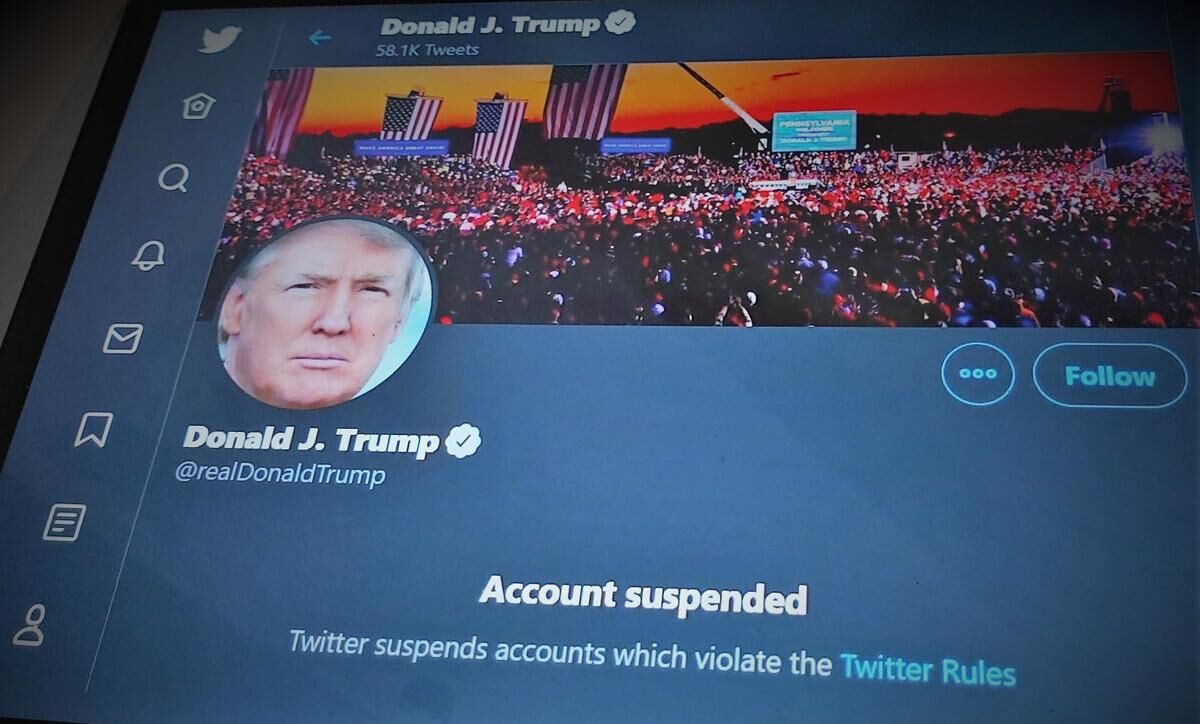The width and height of the screenshot is (1200, 724).
Task: Open Explore via the magnifier icon
Action: click(173, 178)
